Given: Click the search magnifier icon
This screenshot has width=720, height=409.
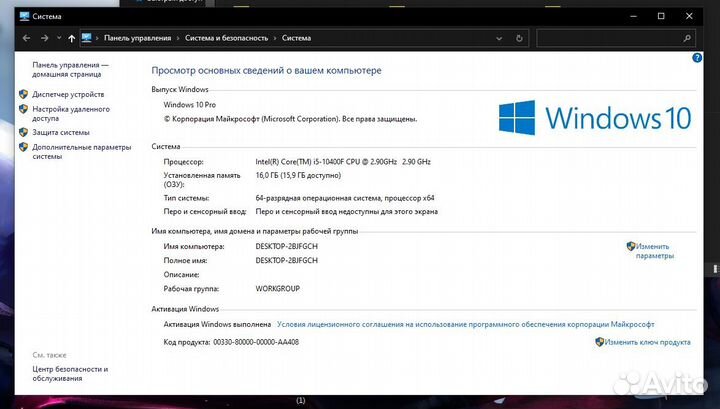Looking at the screenshot, I should 687,39.
